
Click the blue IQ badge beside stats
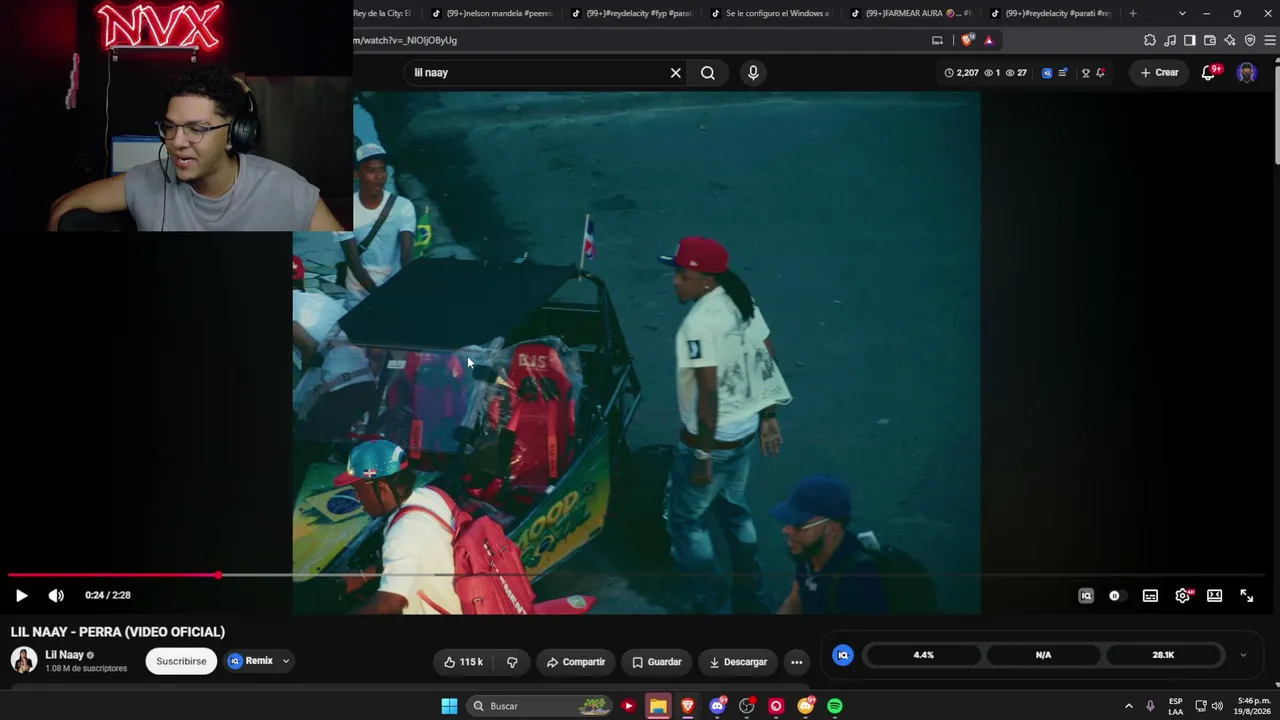tap(843, 655)
